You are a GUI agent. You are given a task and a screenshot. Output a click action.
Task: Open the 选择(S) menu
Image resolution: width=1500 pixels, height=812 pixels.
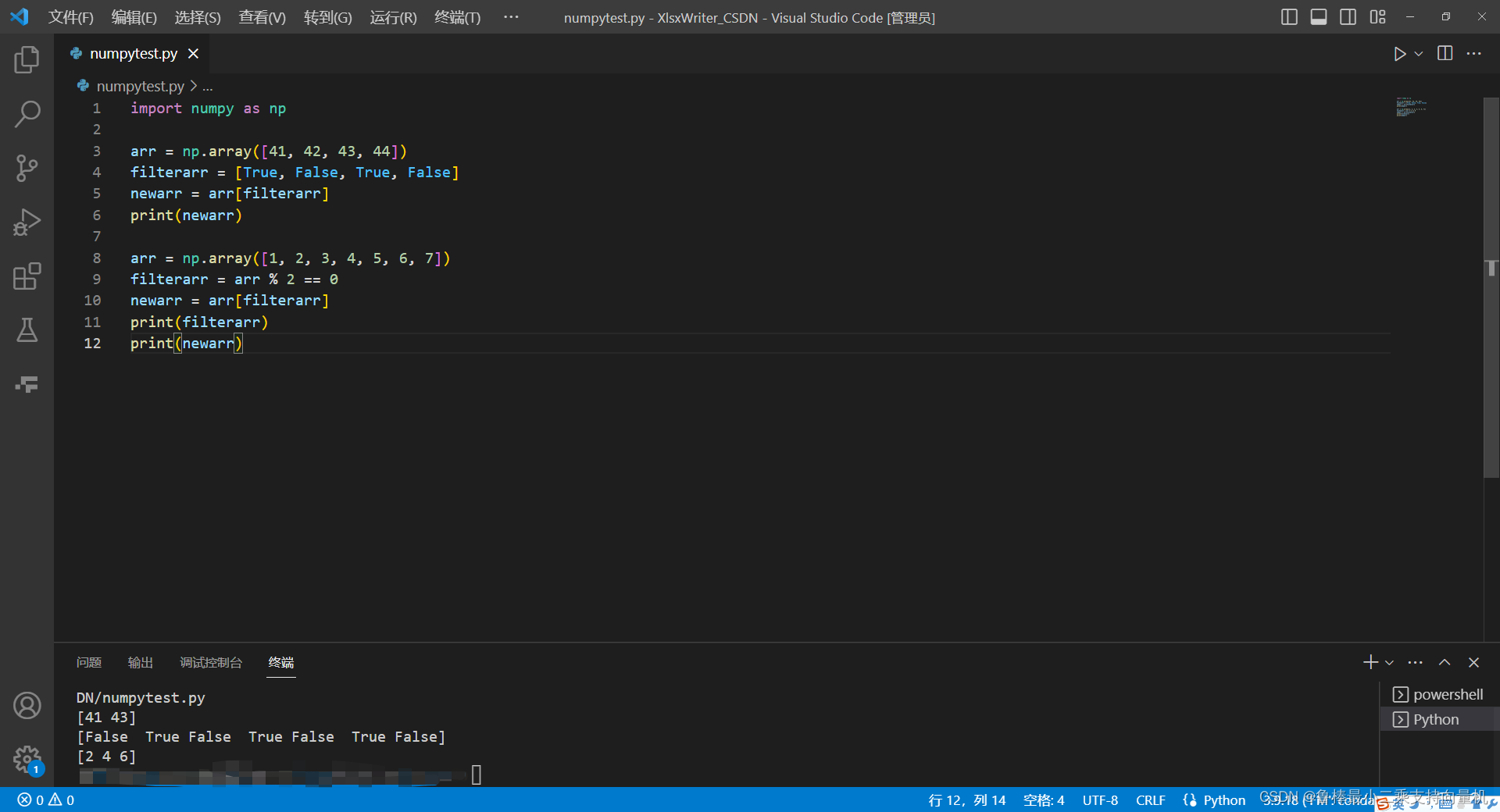click(198, 17)
